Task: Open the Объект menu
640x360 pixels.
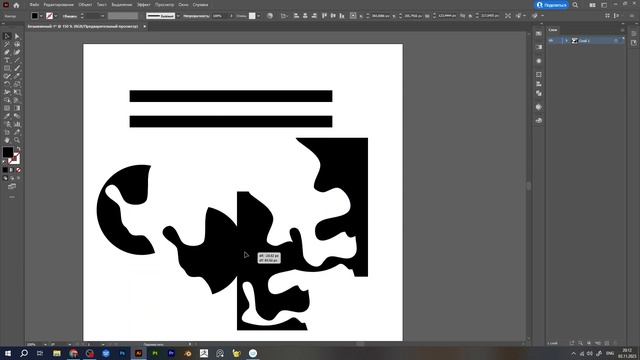Action: pos(85,5)
